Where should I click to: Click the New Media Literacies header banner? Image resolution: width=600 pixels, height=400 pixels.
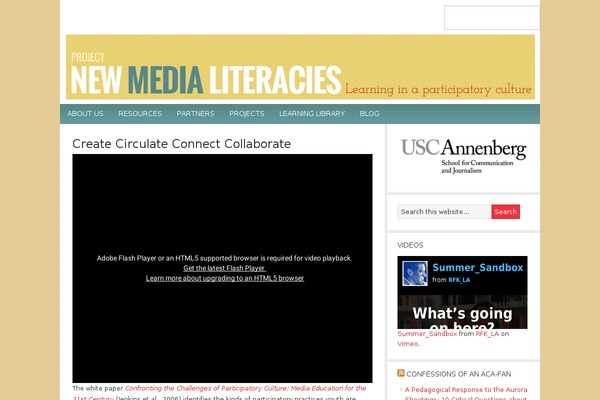tap(300, 67)
